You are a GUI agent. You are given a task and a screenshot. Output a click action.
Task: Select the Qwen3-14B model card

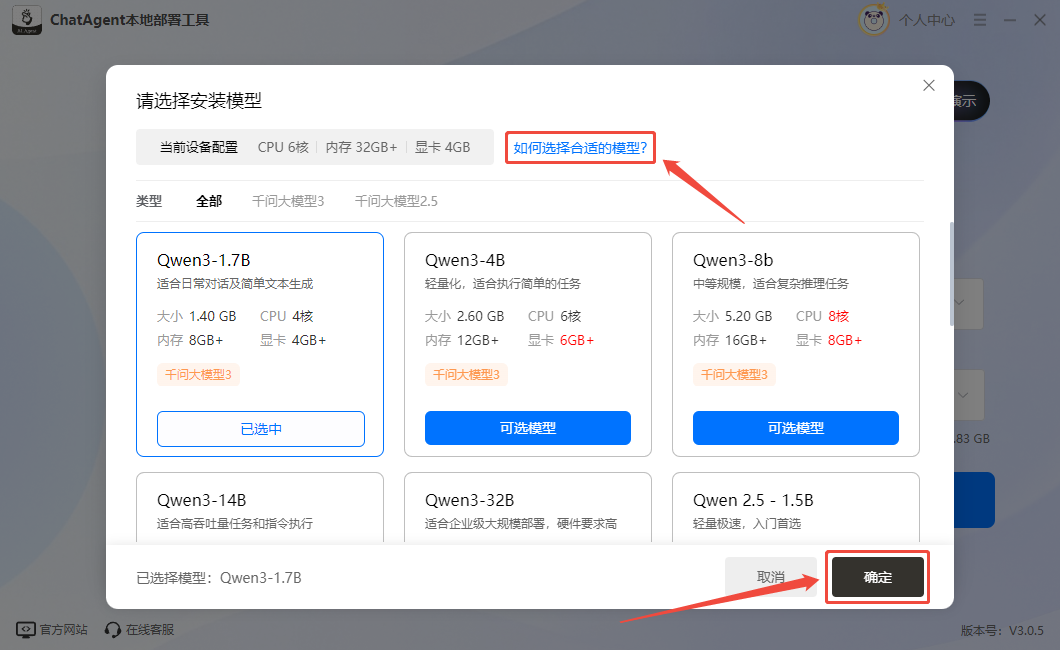(260, 508)
